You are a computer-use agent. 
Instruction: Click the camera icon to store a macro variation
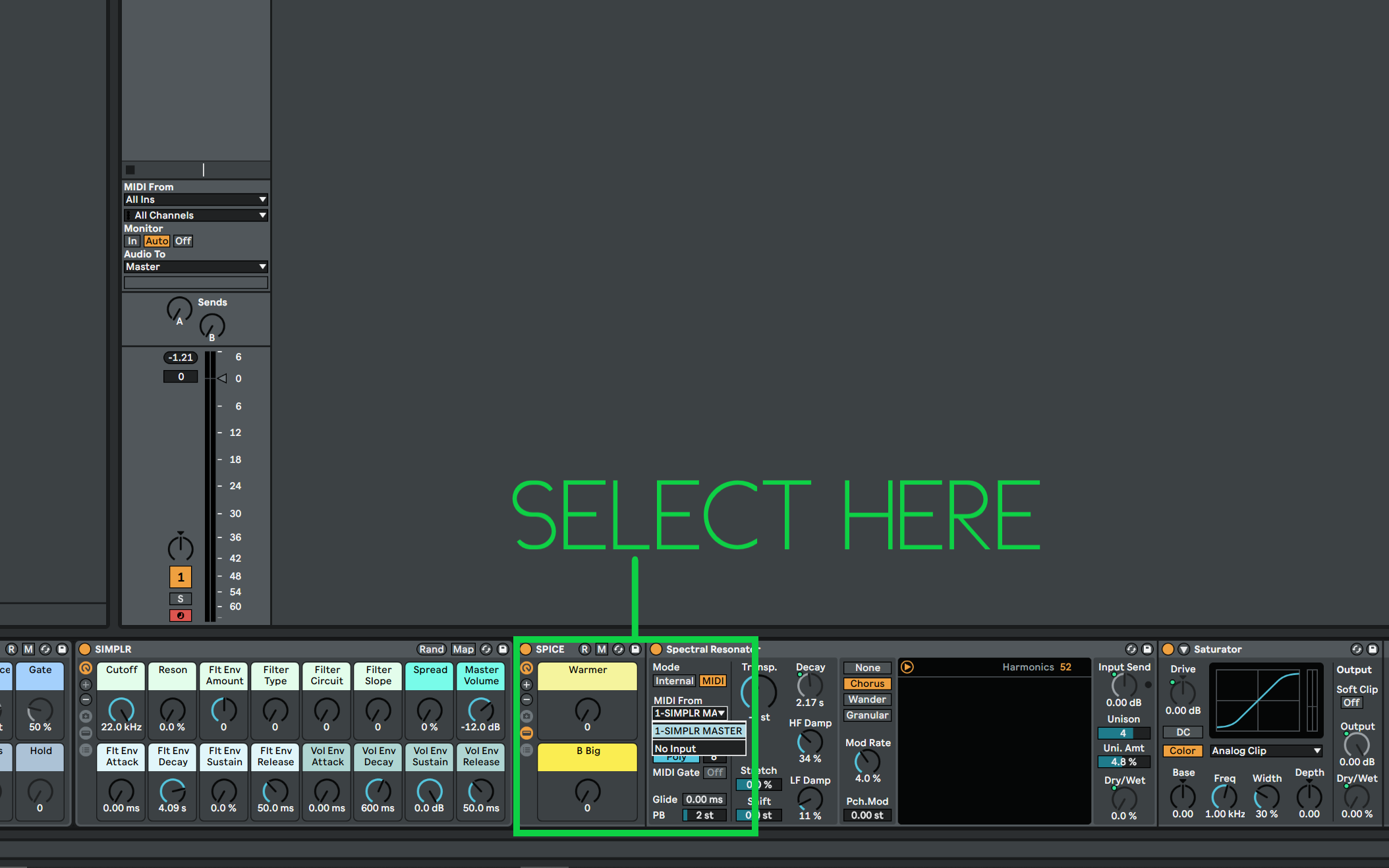coord(526,717)
